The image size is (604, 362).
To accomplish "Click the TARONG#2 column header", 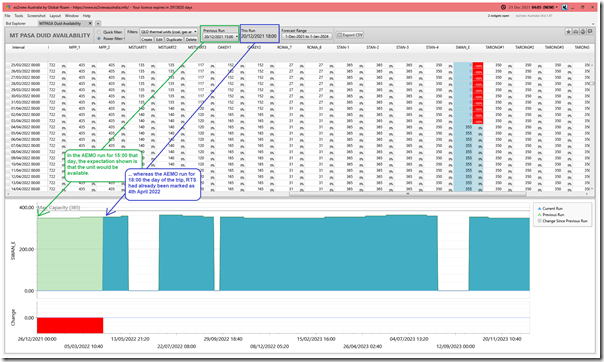I will [524, 47].
